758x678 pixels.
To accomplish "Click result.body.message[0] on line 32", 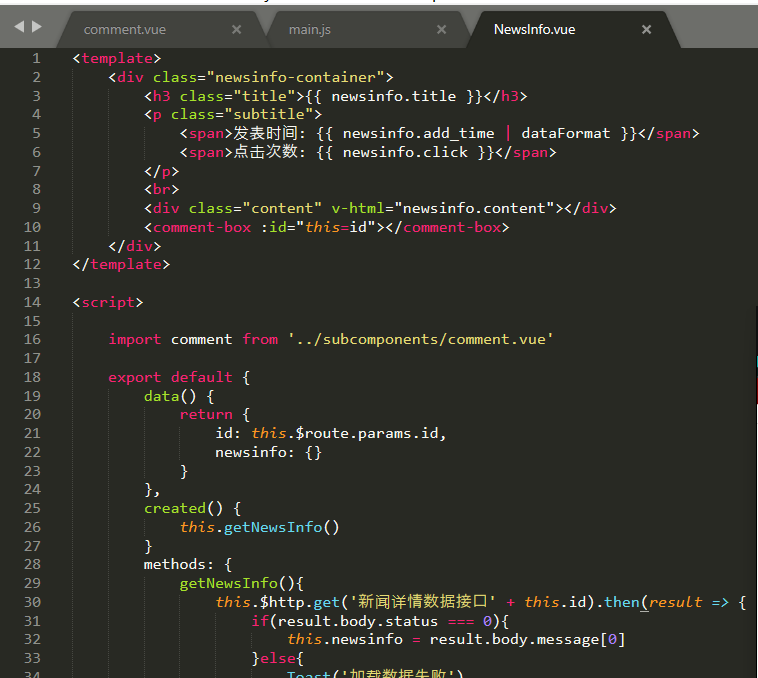I will [527, 640].
